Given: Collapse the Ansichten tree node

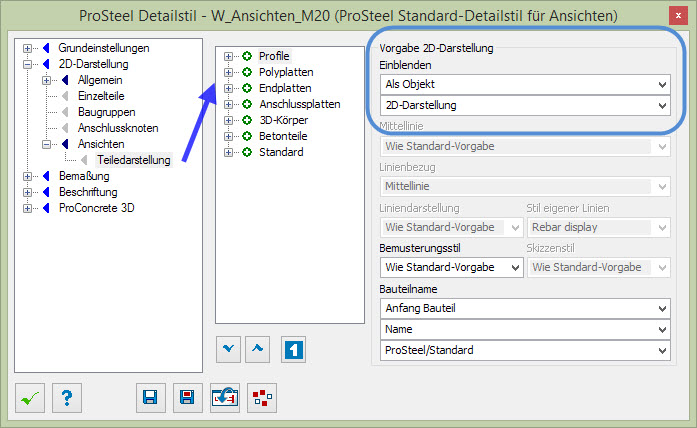Looking at the screenshot, I should tap(47, 144).
